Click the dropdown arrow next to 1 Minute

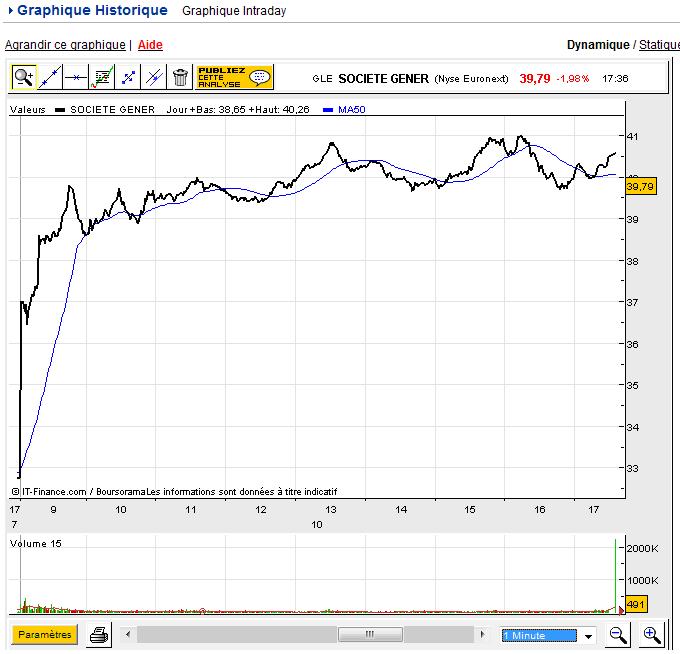click(588, 636)
